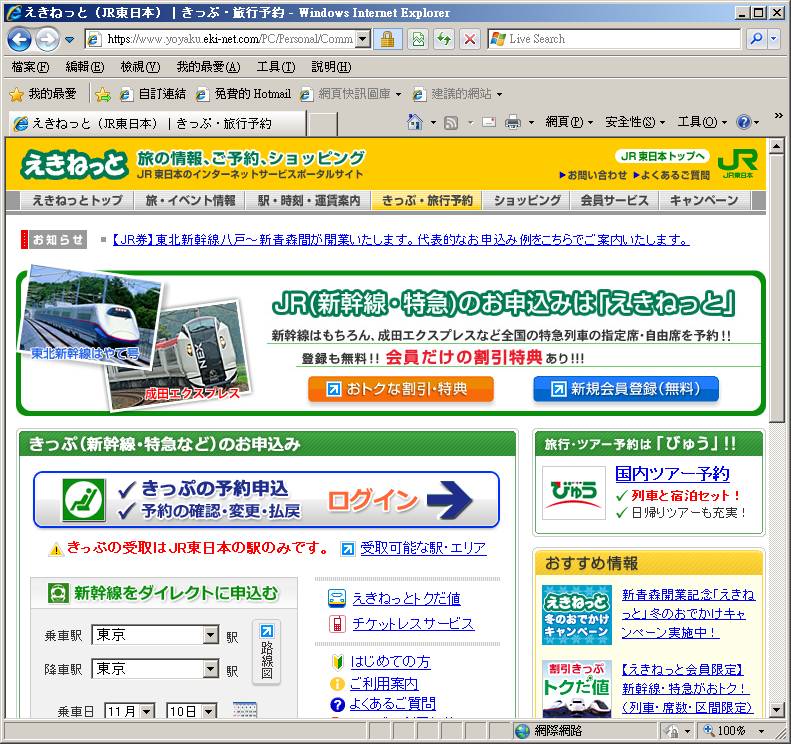The image size is (791, 744).
Task: Open 免費的 Hotmail favorites link
Action: 244,94
